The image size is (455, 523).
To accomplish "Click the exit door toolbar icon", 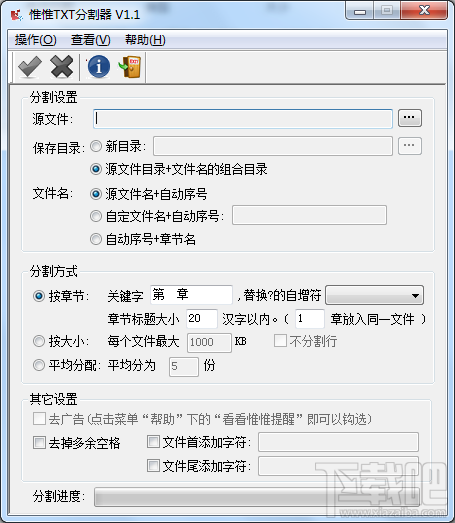I will coord(130,67).
